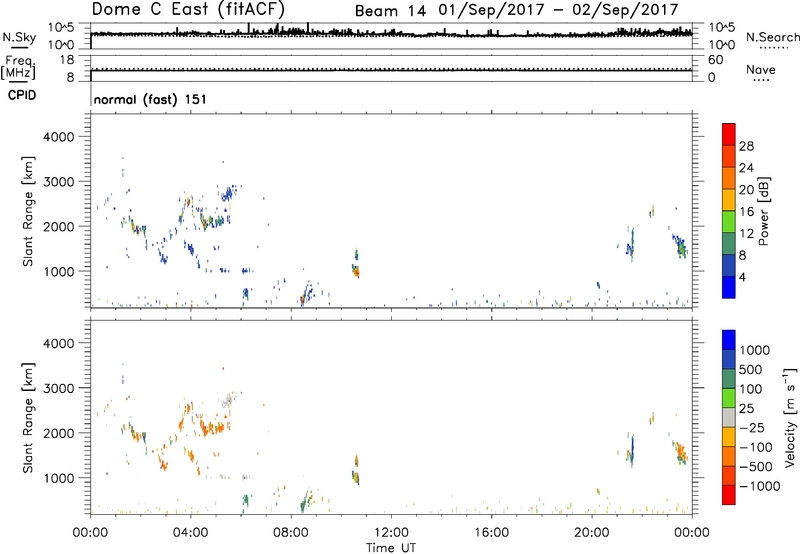This screenshot has height=554, width=800.
Task: Click '3000' on power panel range axis
Action: point(59,182)
